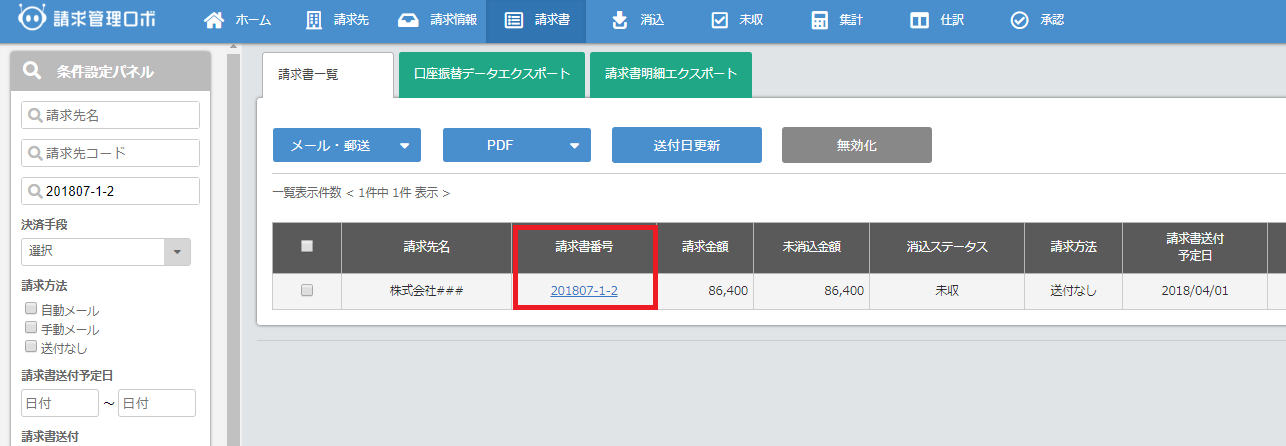Image resolution: width=1286 pixels, height=446 pixels.
Task: Open invoice link 201807-1-2
Action: point(584,290)
